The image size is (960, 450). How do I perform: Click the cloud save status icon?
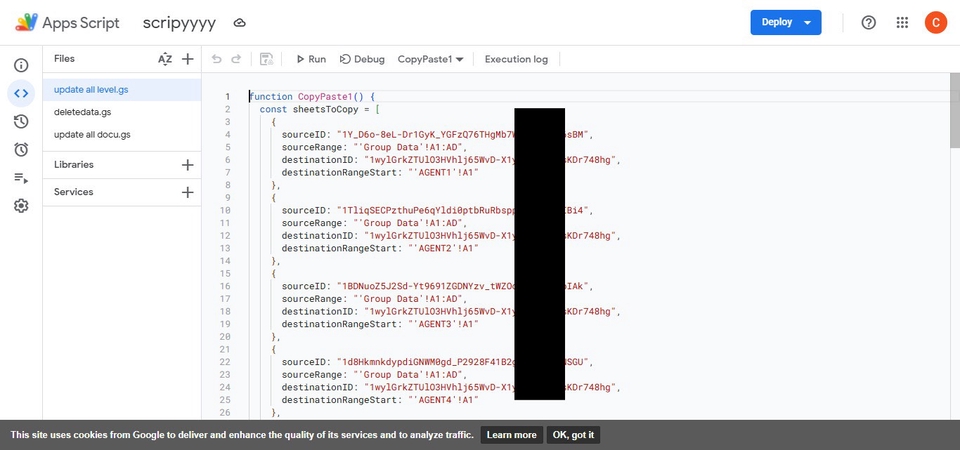pos(239,23)
